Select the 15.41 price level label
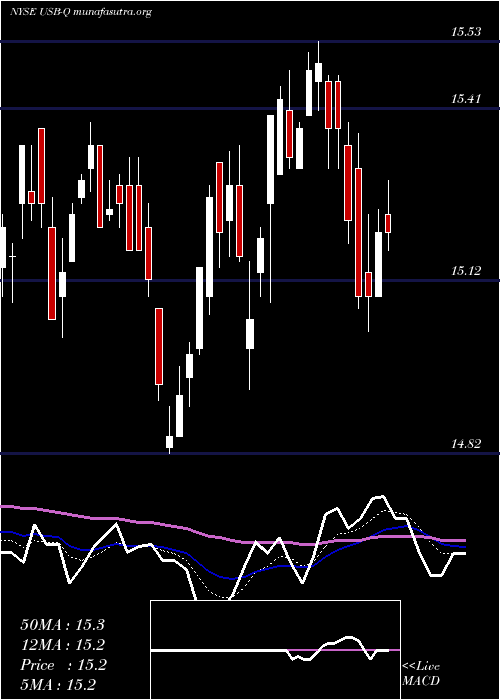This screenshot has height=700, width=500. (466, 99)
